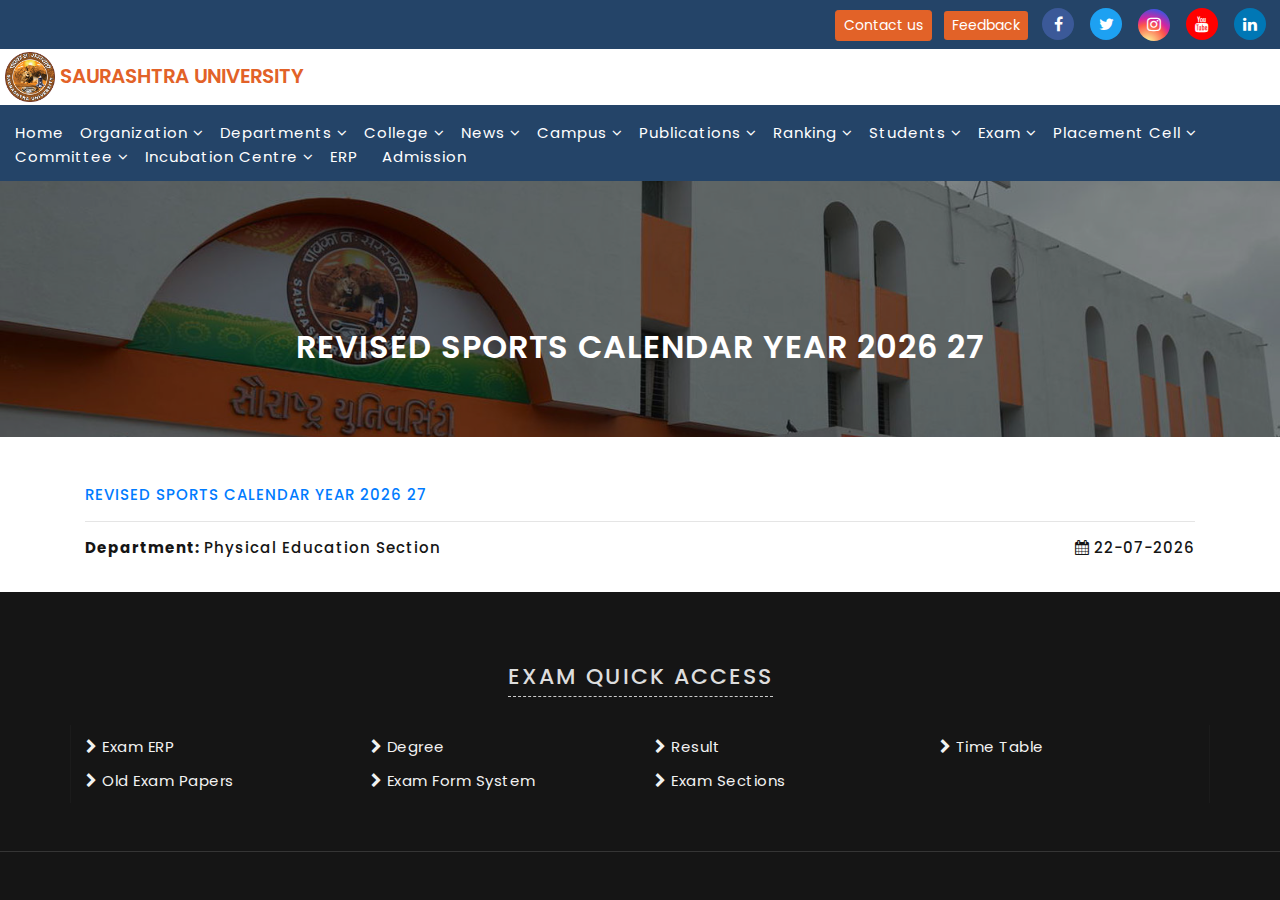Expand the Publications dropdown menu
The width and height of the screenshot is (1280, 900).
(697, 133)
